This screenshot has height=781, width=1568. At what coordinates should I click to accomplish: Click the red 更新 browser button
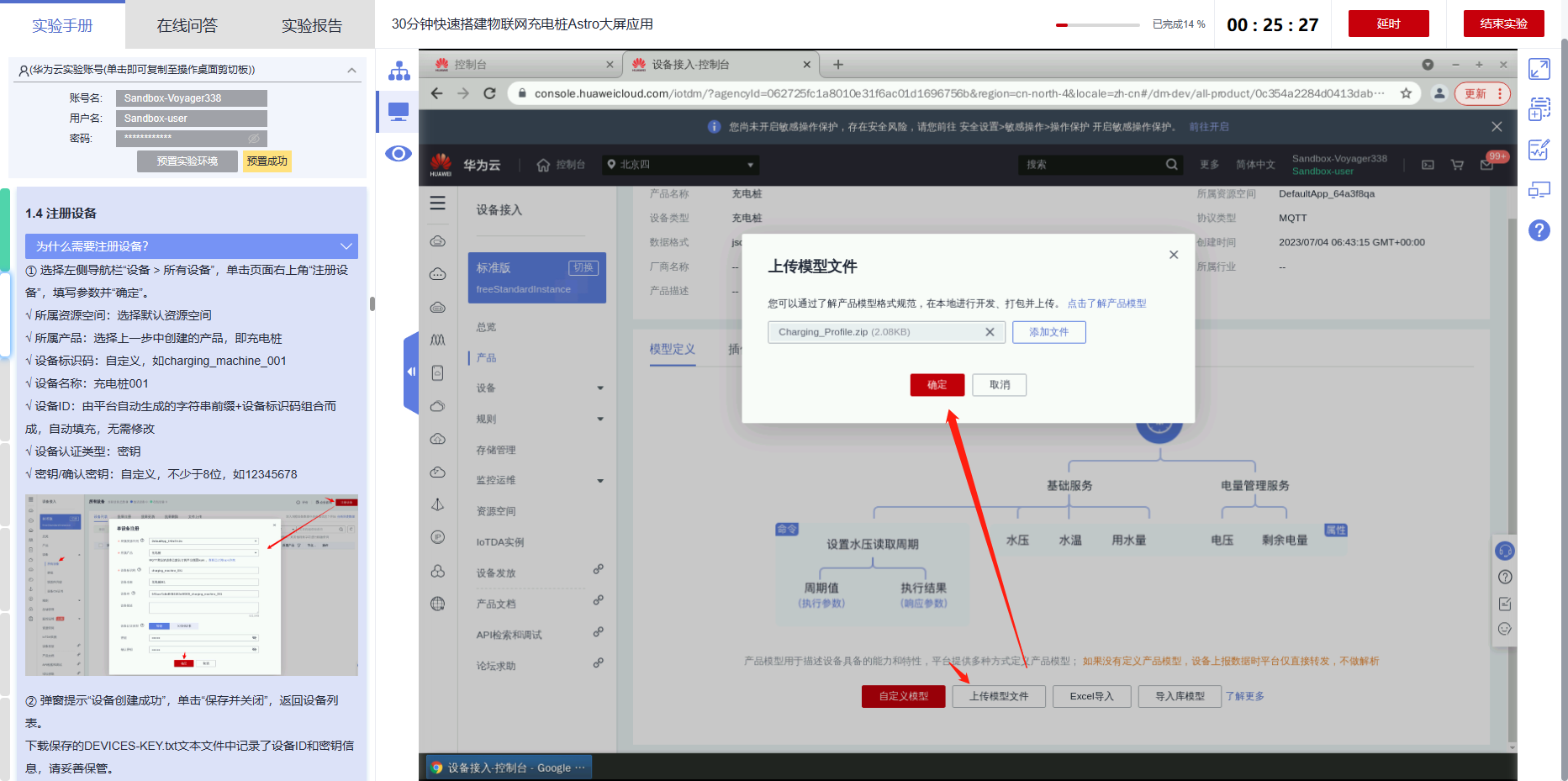coord(1483,93)
